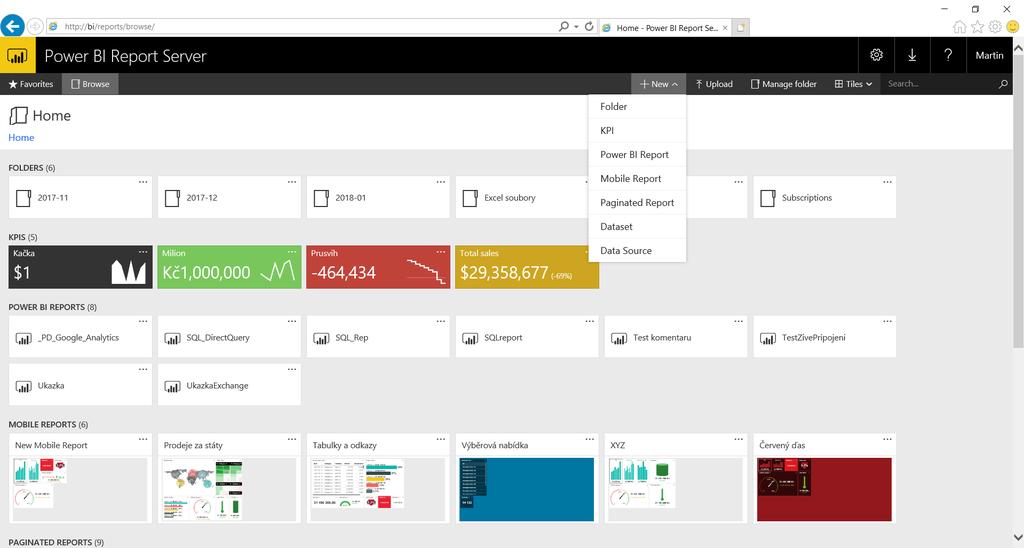Open New Mobile Report thumbnail
Image resolution: width=1024 pixels, height=548 pixels.
(x=80, y=490)
